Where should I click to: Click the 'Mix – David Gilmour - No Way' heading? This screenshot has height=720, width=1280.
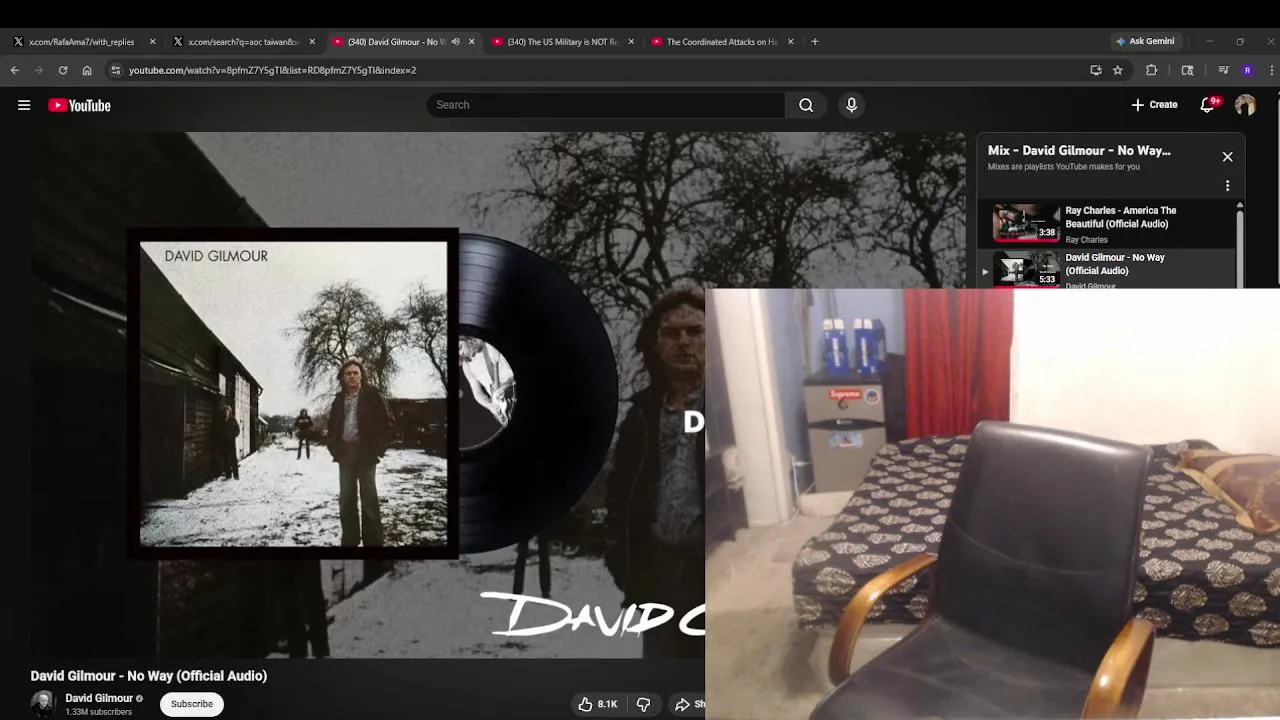pos(1079,151)
